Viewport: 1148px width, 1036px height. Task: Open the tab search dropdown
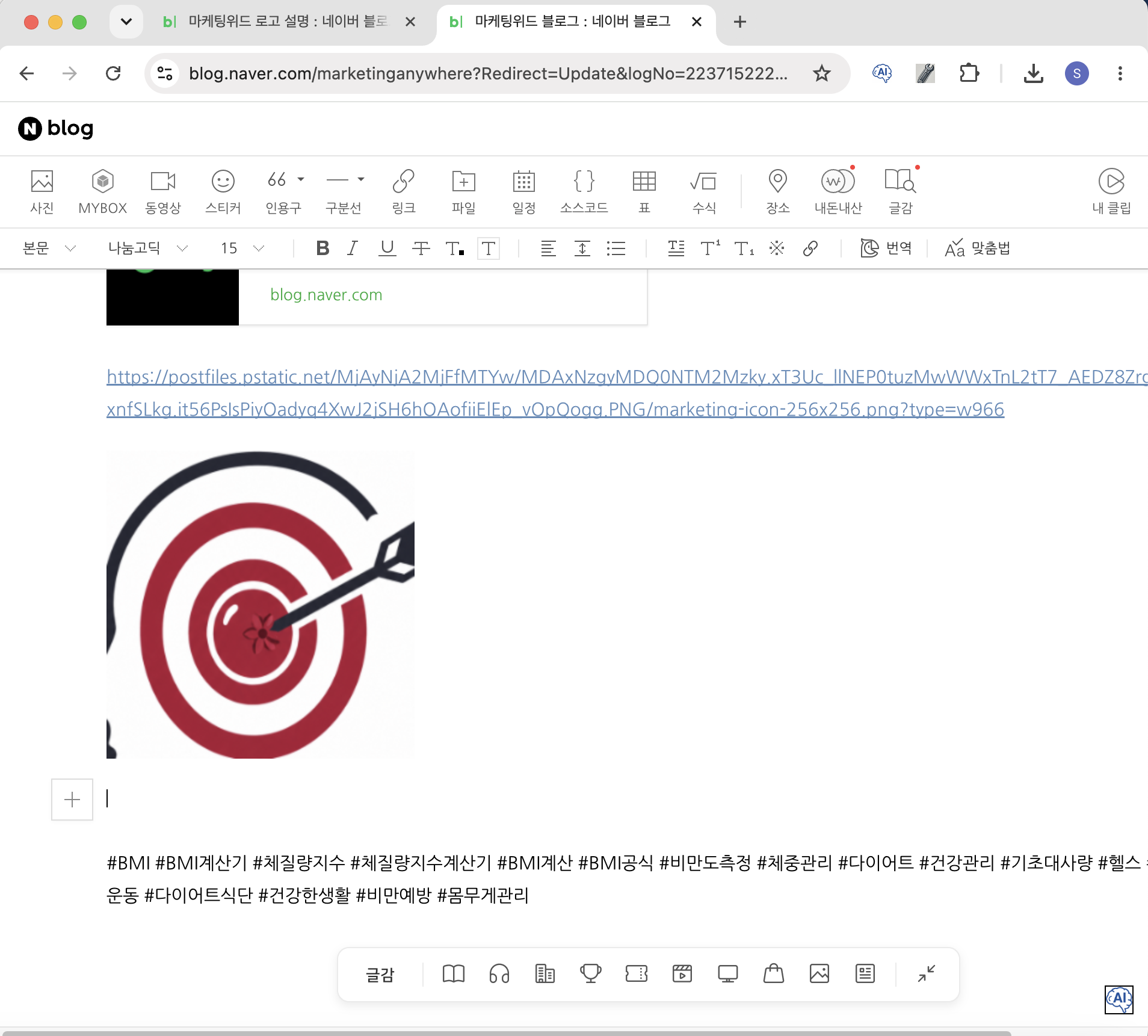(x=126, y=22)
